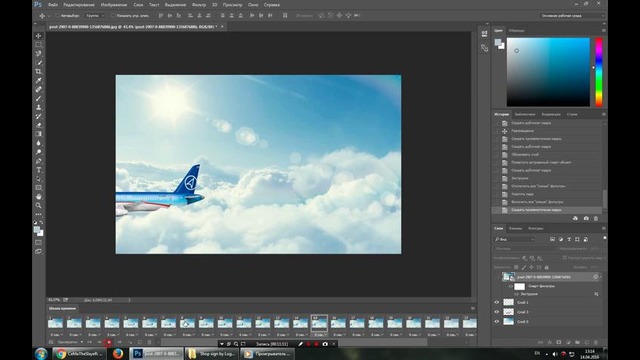Image resolution: width=640 pixels, height=360 pixels.
Task: Toggle visibility of layer Слой 0
Action: point(497,322)
